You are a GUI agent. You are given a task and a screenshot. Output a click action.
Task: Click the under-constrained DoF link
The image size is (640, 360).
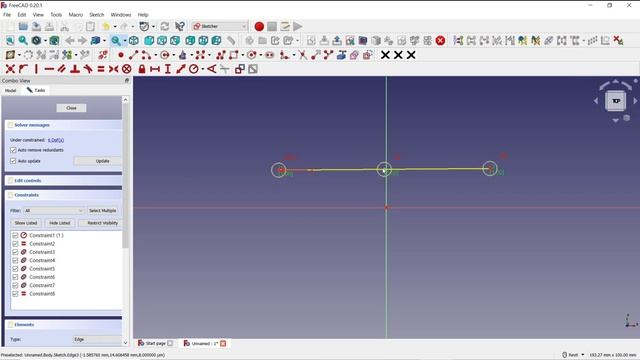[56, 140]
